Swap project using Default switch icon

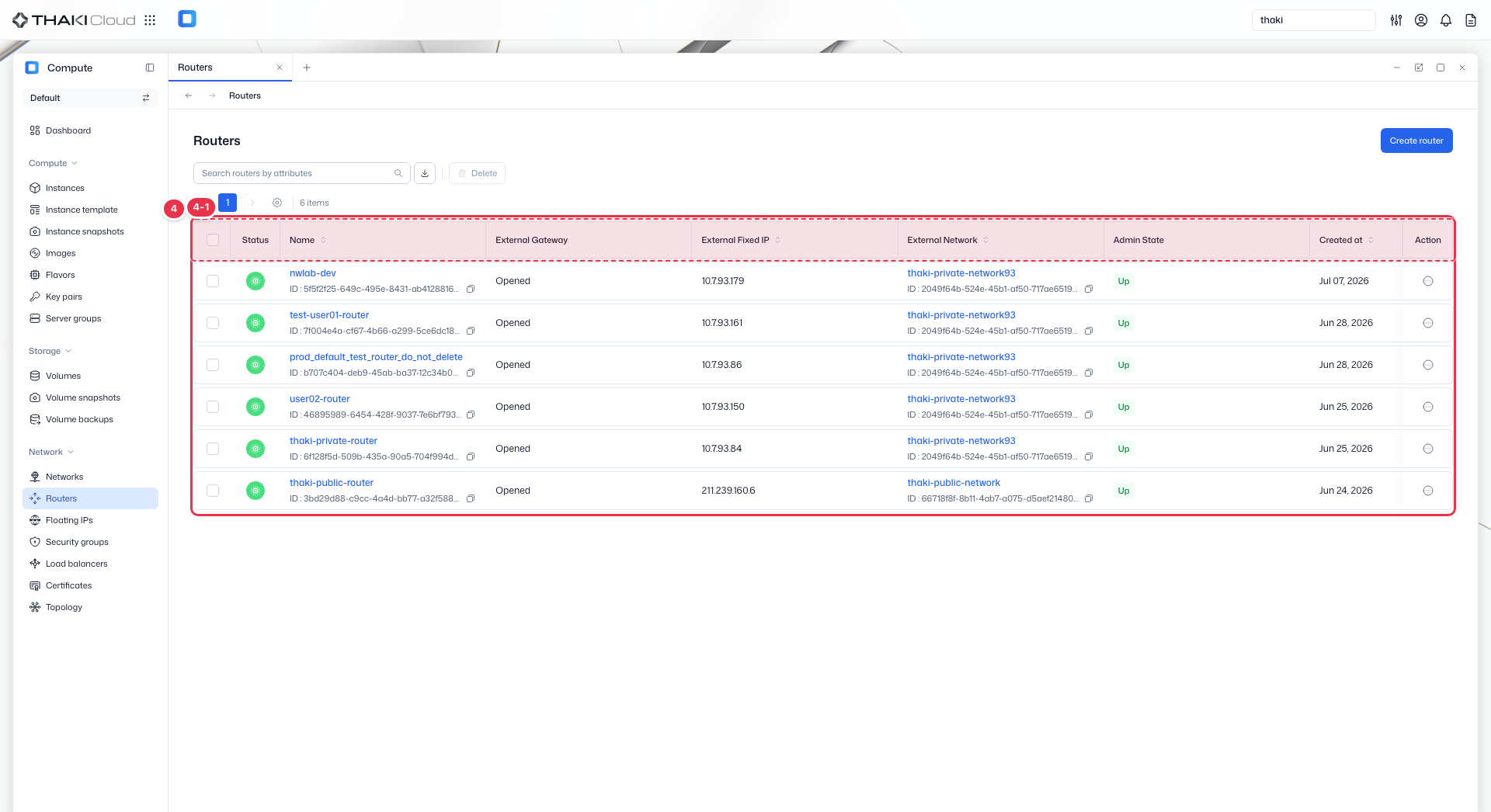146,98
